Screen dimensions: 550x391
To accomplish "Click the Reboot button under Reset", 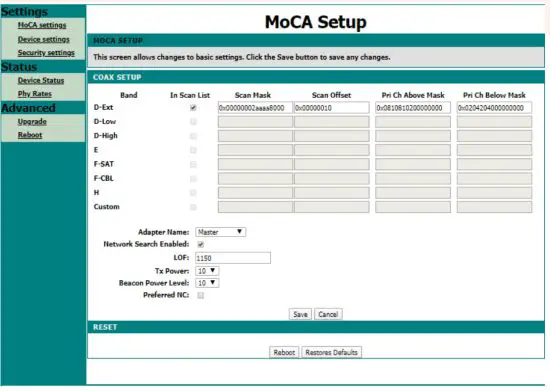I will pos(284,352).
